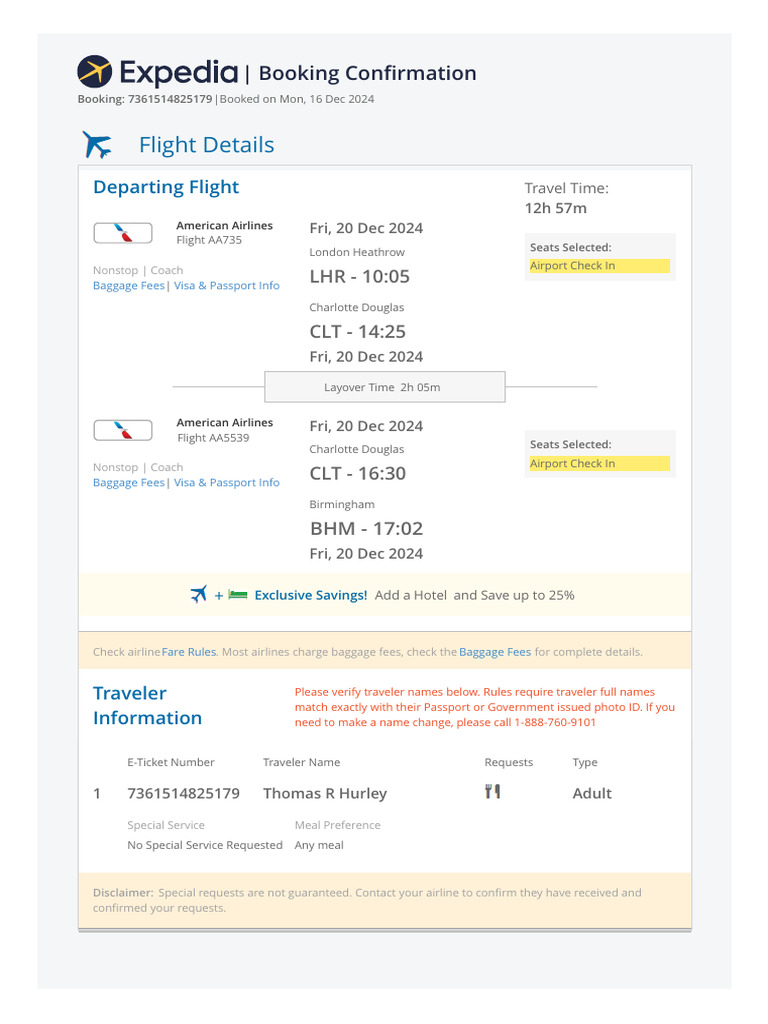Open Baggage Fees link in fare rules notice
This screenshot has height=1024, width=768.
pyautogui.click(x=495, y=652)
